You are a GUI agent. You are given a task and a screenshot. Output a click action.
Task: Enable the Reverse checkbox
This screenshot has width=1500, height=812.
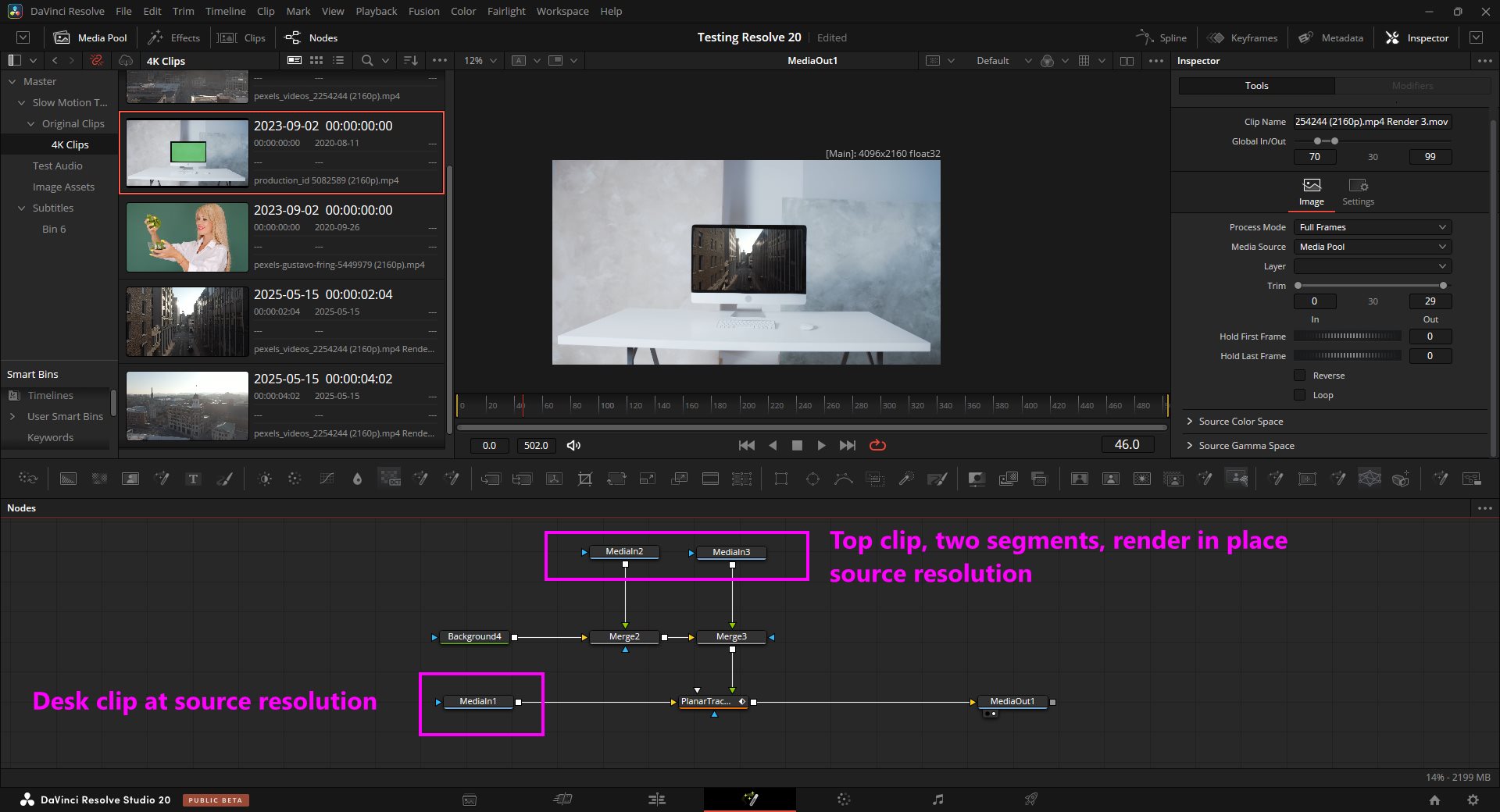[x=1299, y=376]
